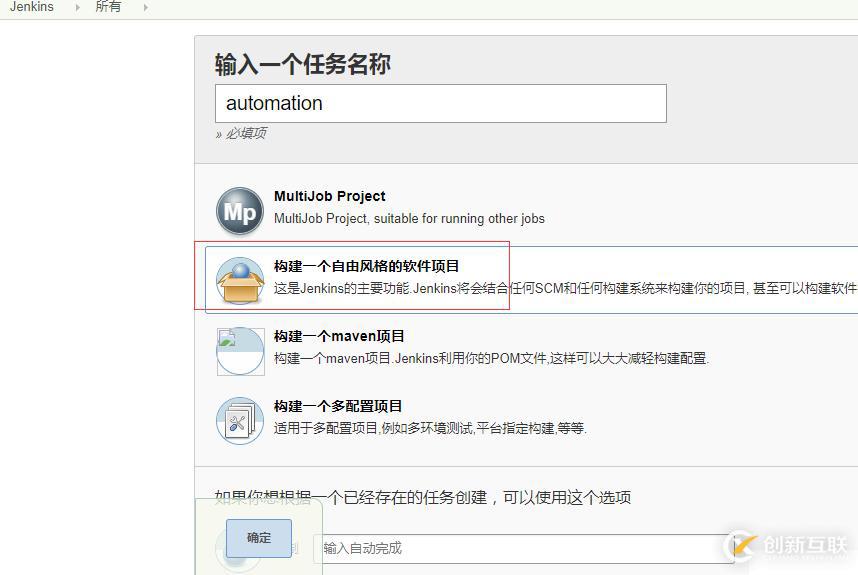Screen dimensions: 858x575
Task: Focus the task name field containing automation
Action: coord(440,103)
